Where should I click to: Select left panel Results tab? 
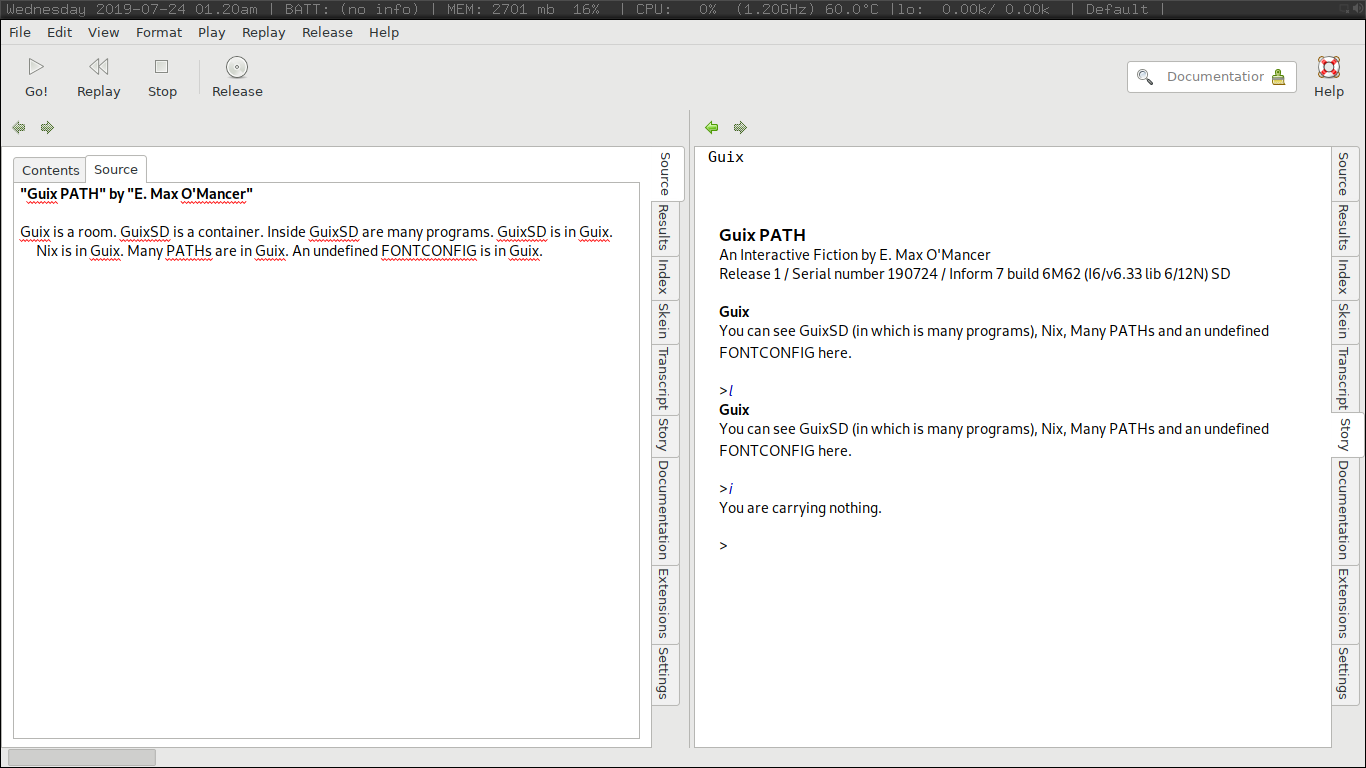(665, 227)
